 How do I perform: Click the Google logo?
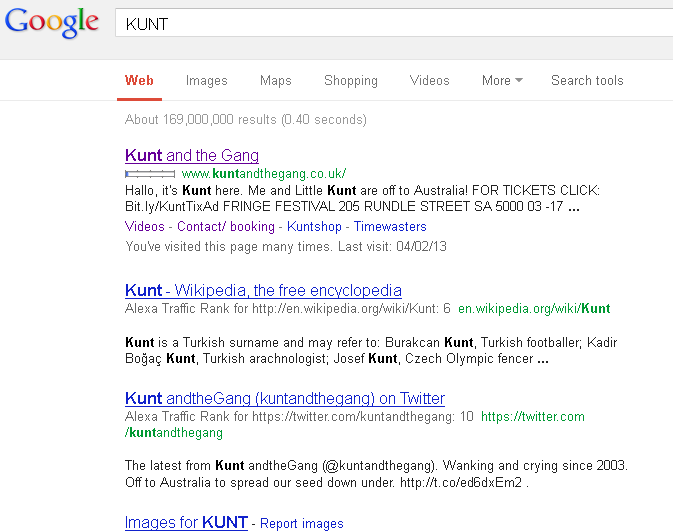point(52,22)
